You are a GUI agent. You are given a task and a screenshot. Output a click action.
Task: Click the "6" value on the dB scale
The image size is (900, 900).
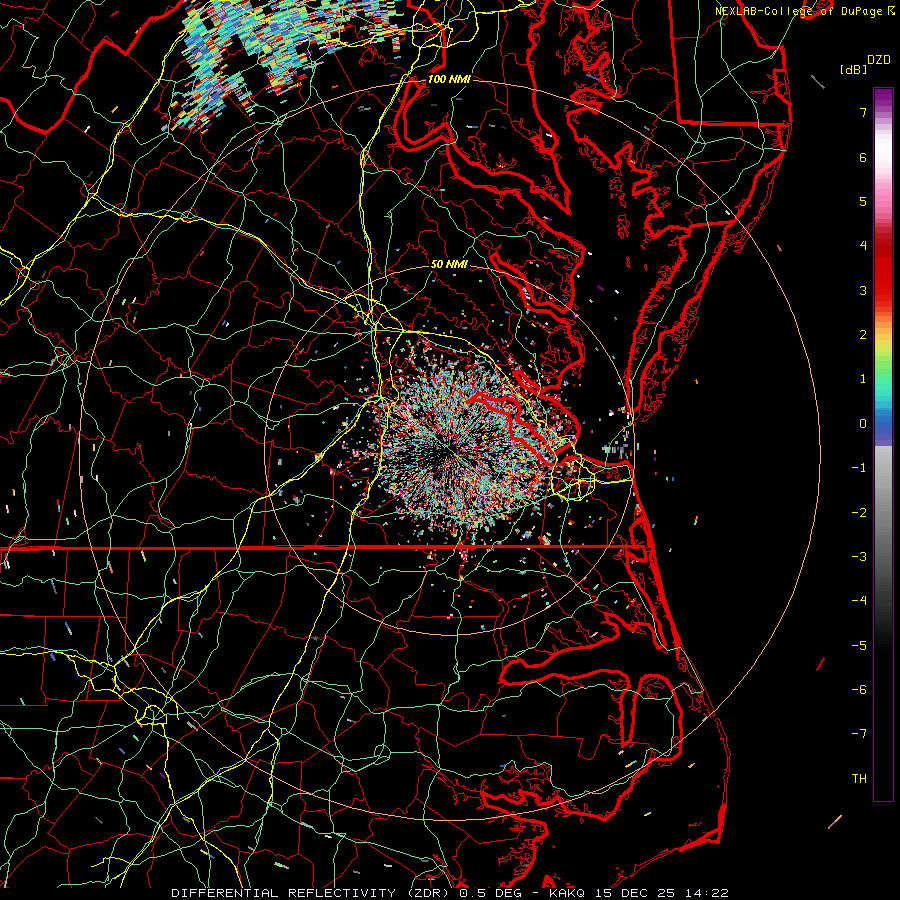863,157
